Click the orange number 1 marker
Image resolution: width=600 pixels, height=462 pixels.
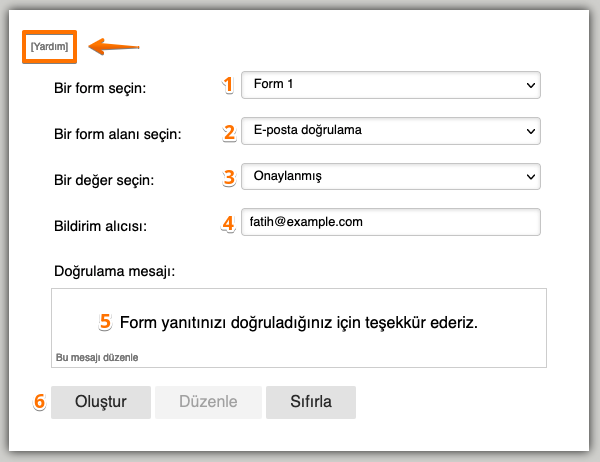click(x=228, y=85)
